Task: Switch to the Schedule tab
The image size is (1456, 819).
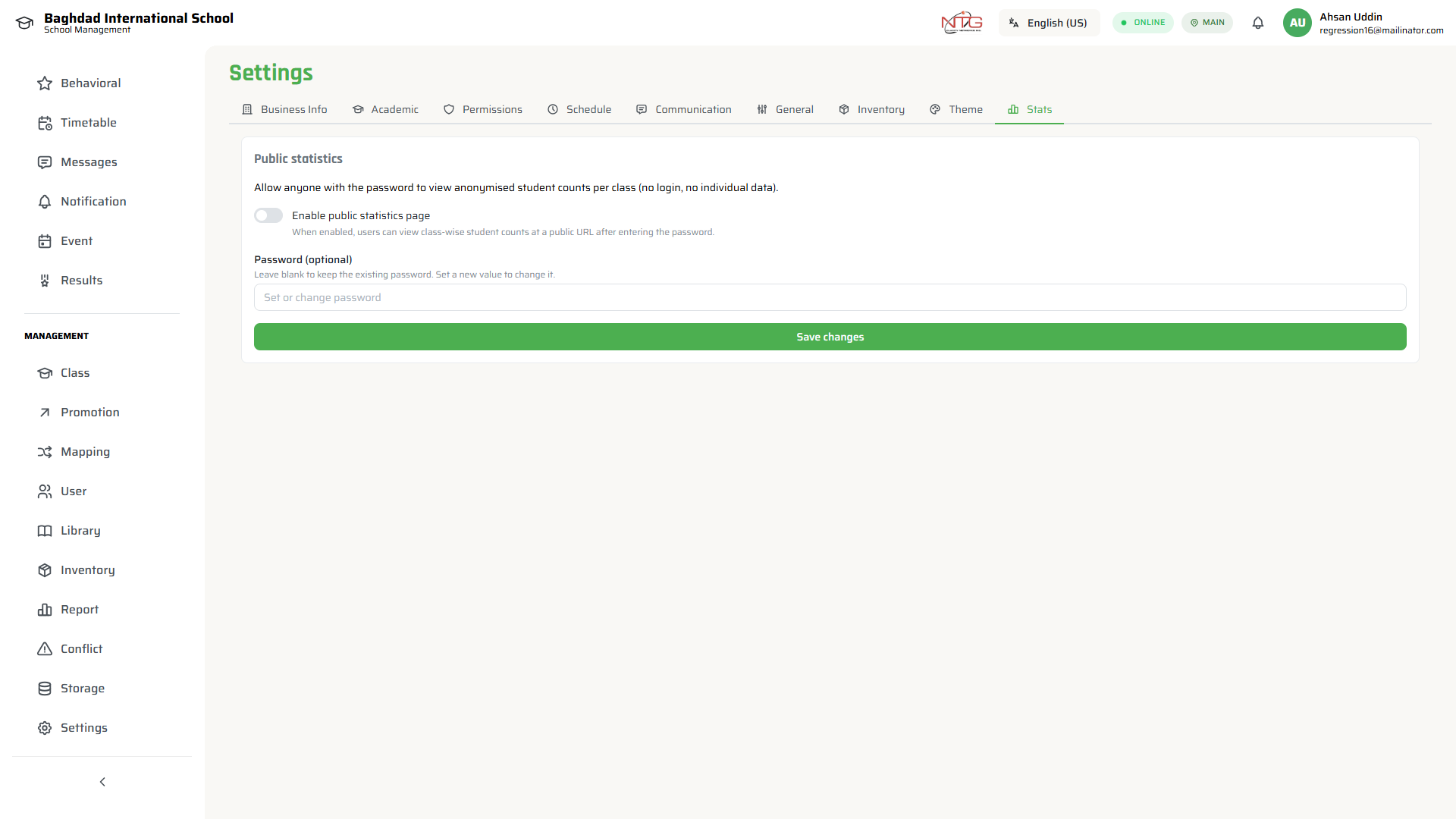Action: [x=579, y=109]
